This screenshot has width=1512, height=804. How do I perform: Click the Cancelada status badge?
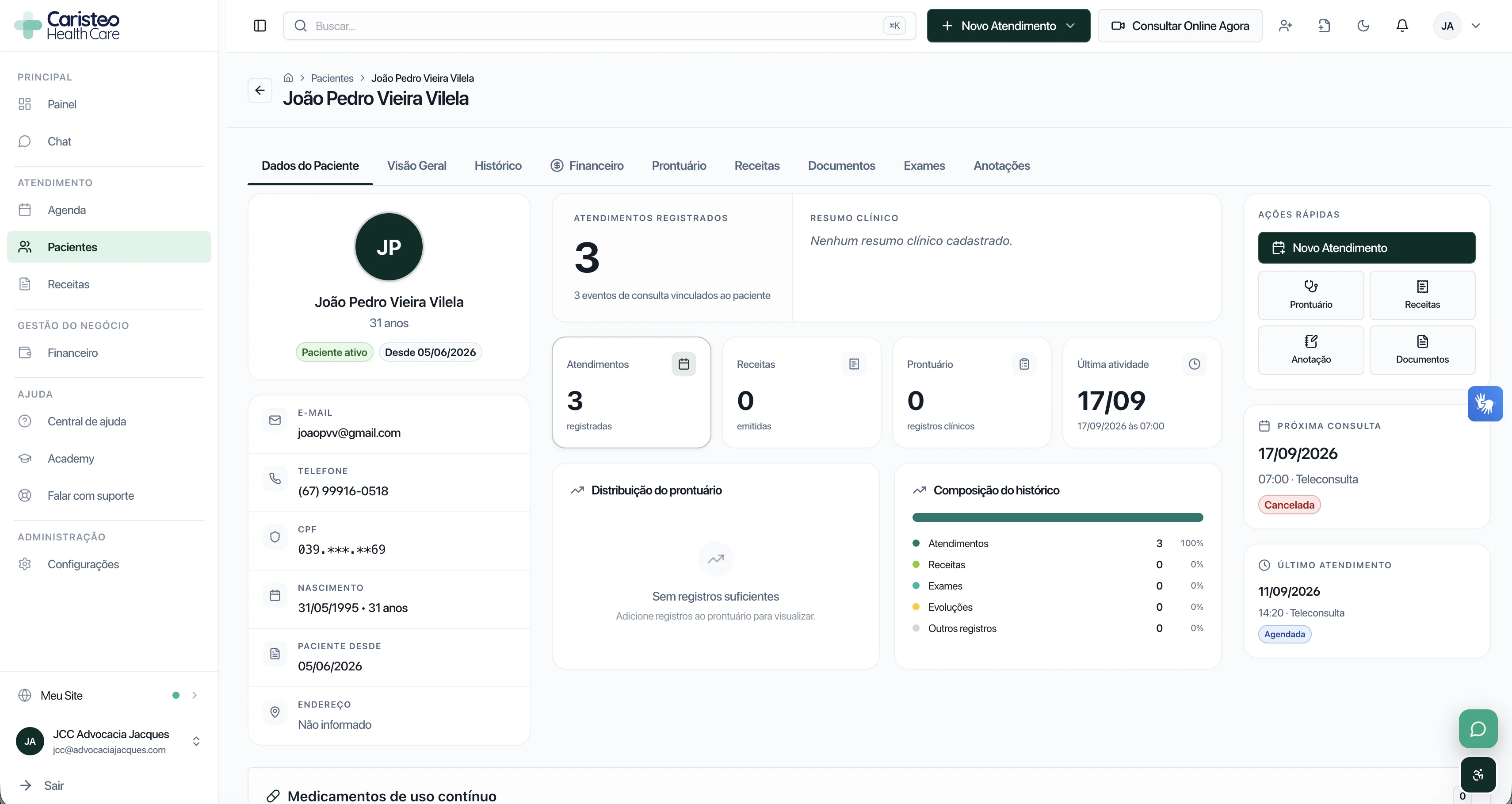[1289, 505]
